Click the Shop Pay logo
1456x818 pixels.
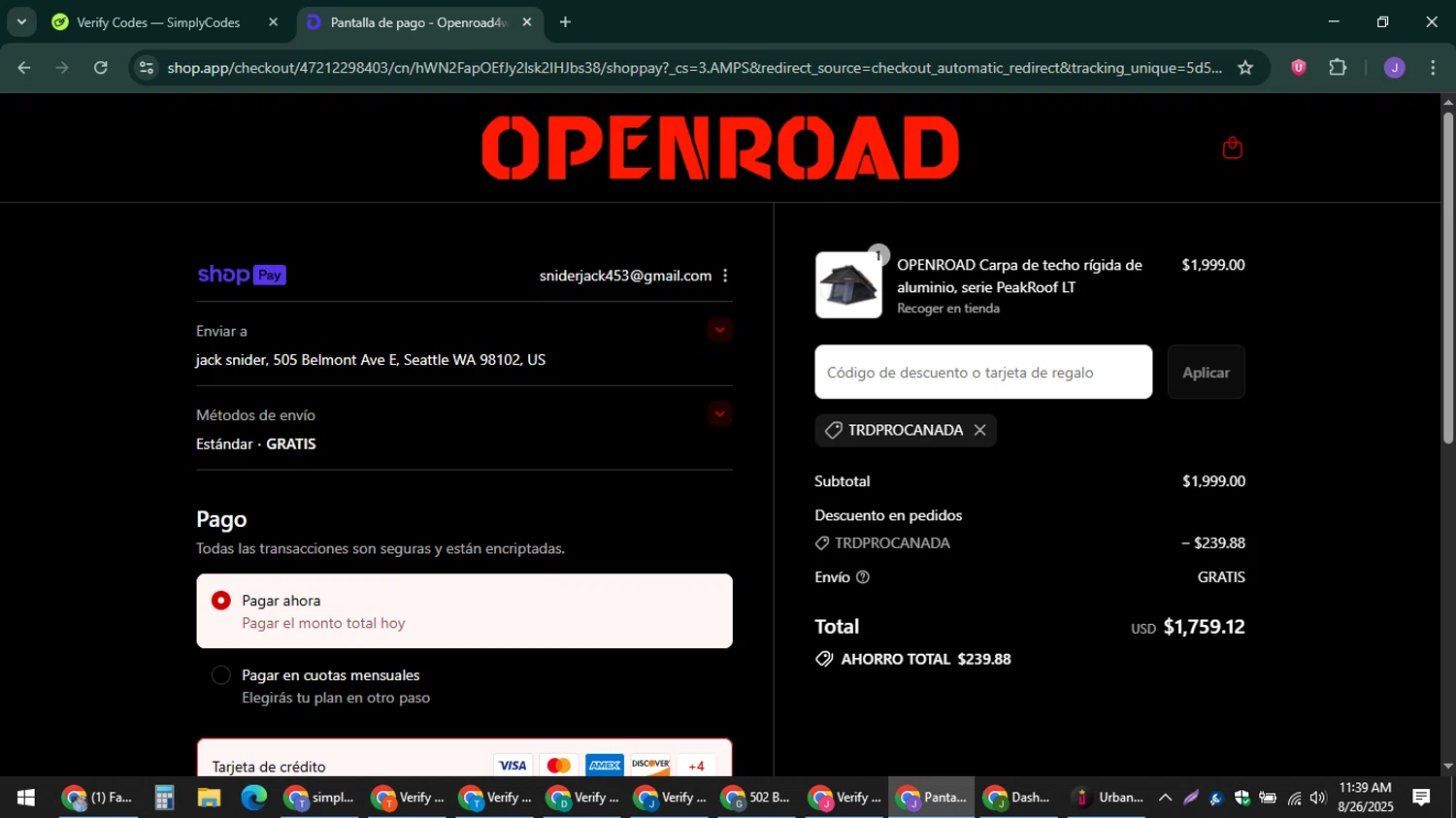pyautogui.click(x=242, y=275)
